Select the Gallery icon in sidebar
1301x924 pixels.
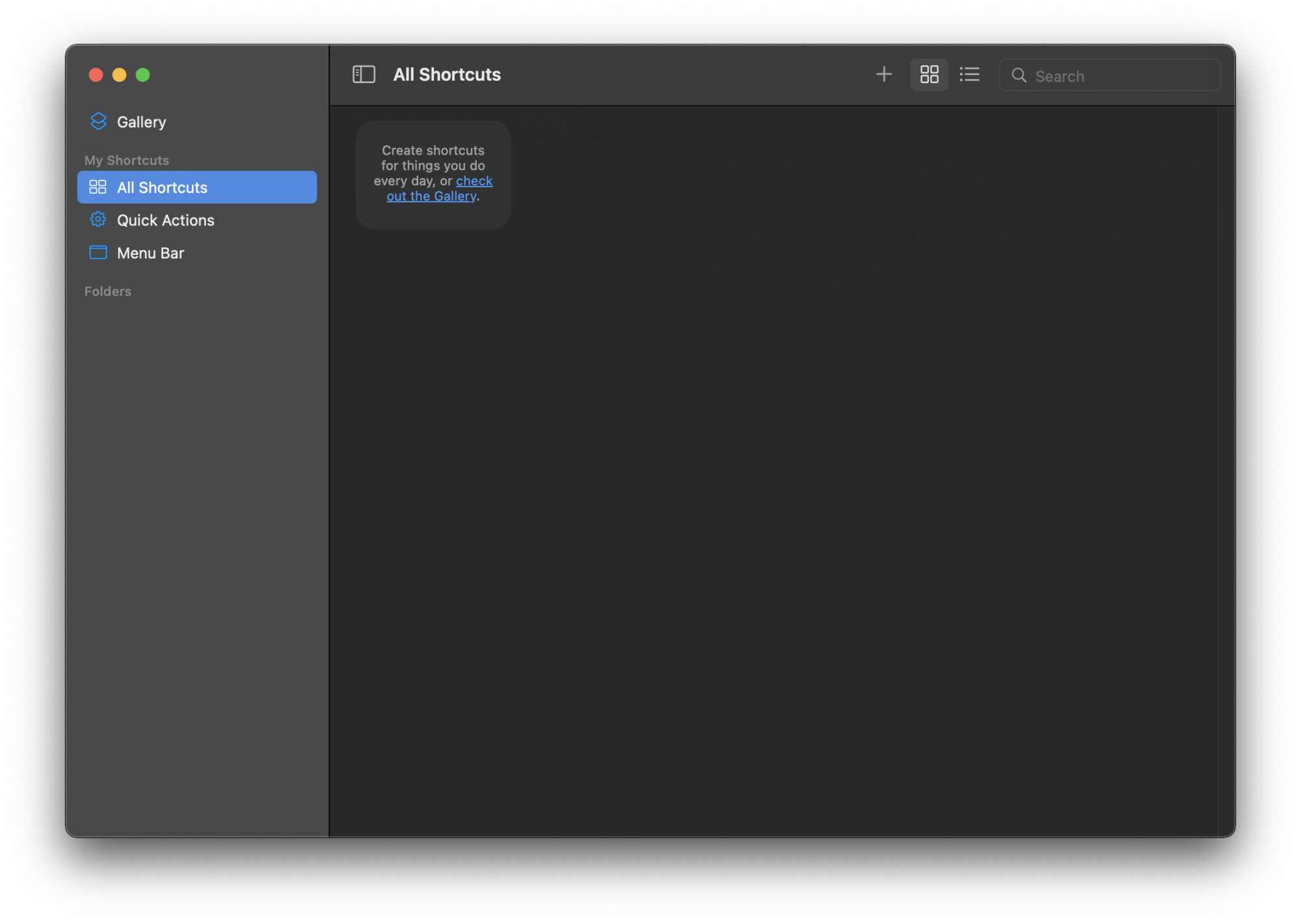[97, 121]
